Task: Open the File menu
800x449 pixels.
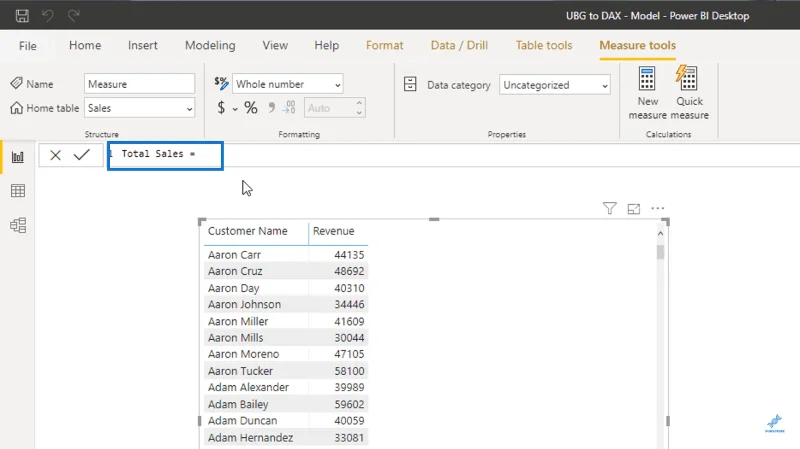Action: click(x=28, y=46)
